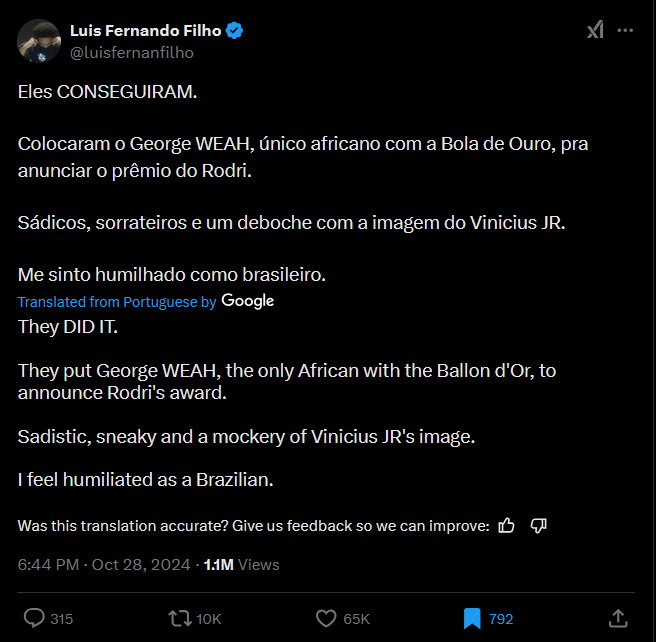Open Luis Fernando Filho's profile picture
The image size is (656, 642).
pos(38,40)
